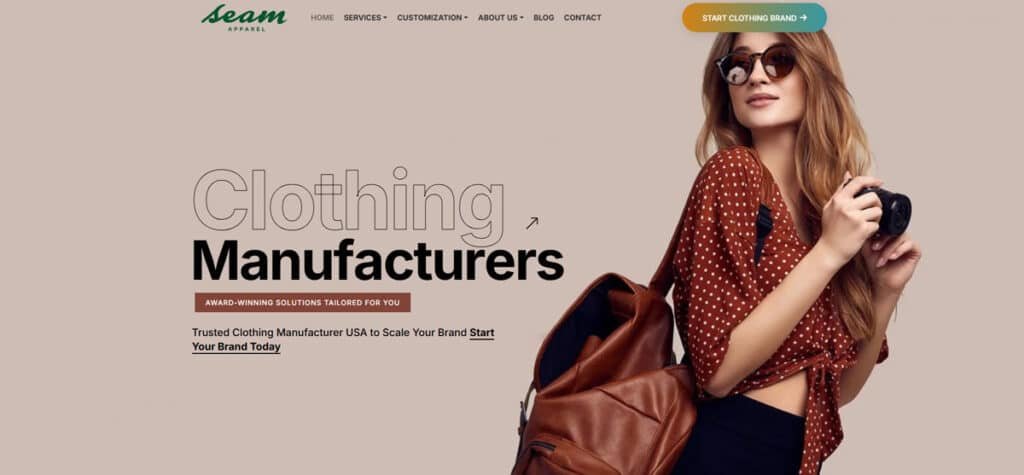Click the diagonal arrow icon beside Clothing
Screen dimensions: 1024x475
[x=532, y=223]
